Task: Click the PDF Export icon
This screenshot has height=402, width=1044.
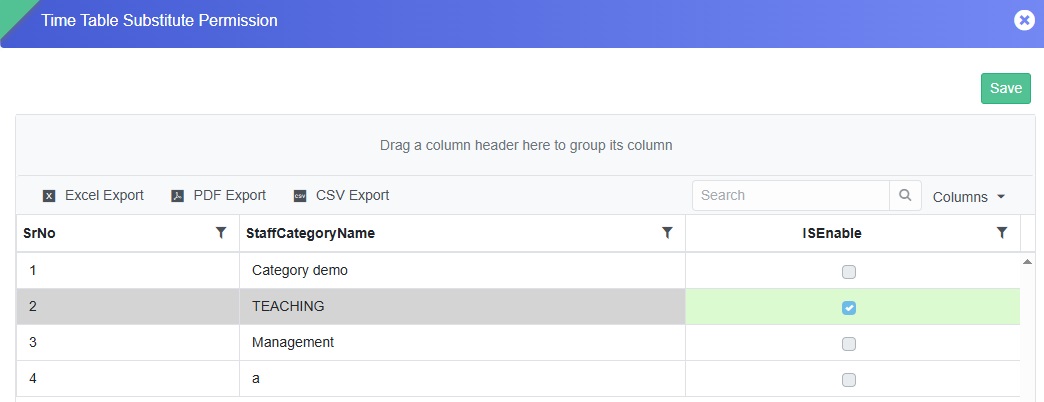Action: coord(178,196)
